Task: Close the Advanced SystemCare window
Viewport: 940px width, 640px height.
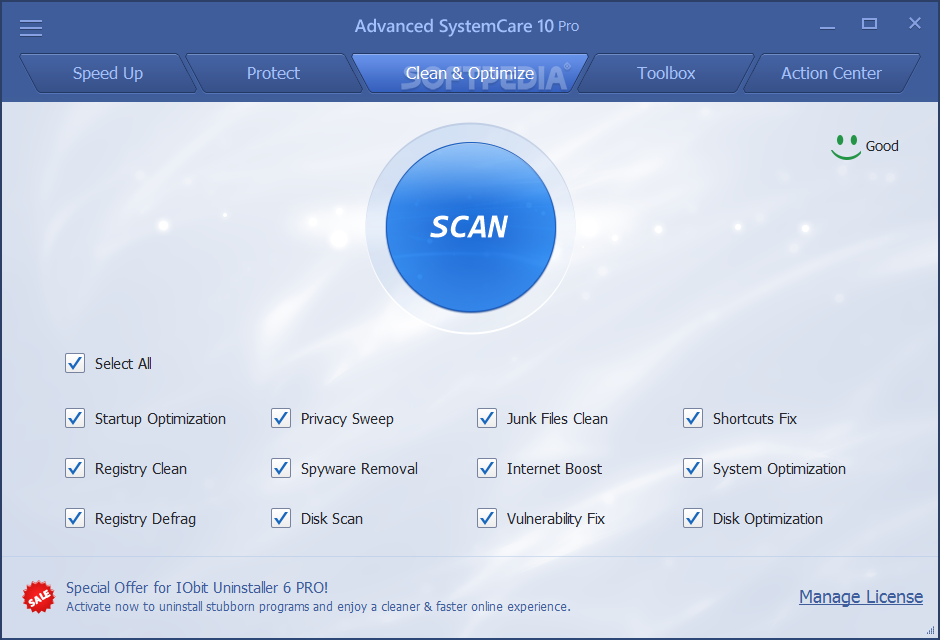Action: point(914,23)
